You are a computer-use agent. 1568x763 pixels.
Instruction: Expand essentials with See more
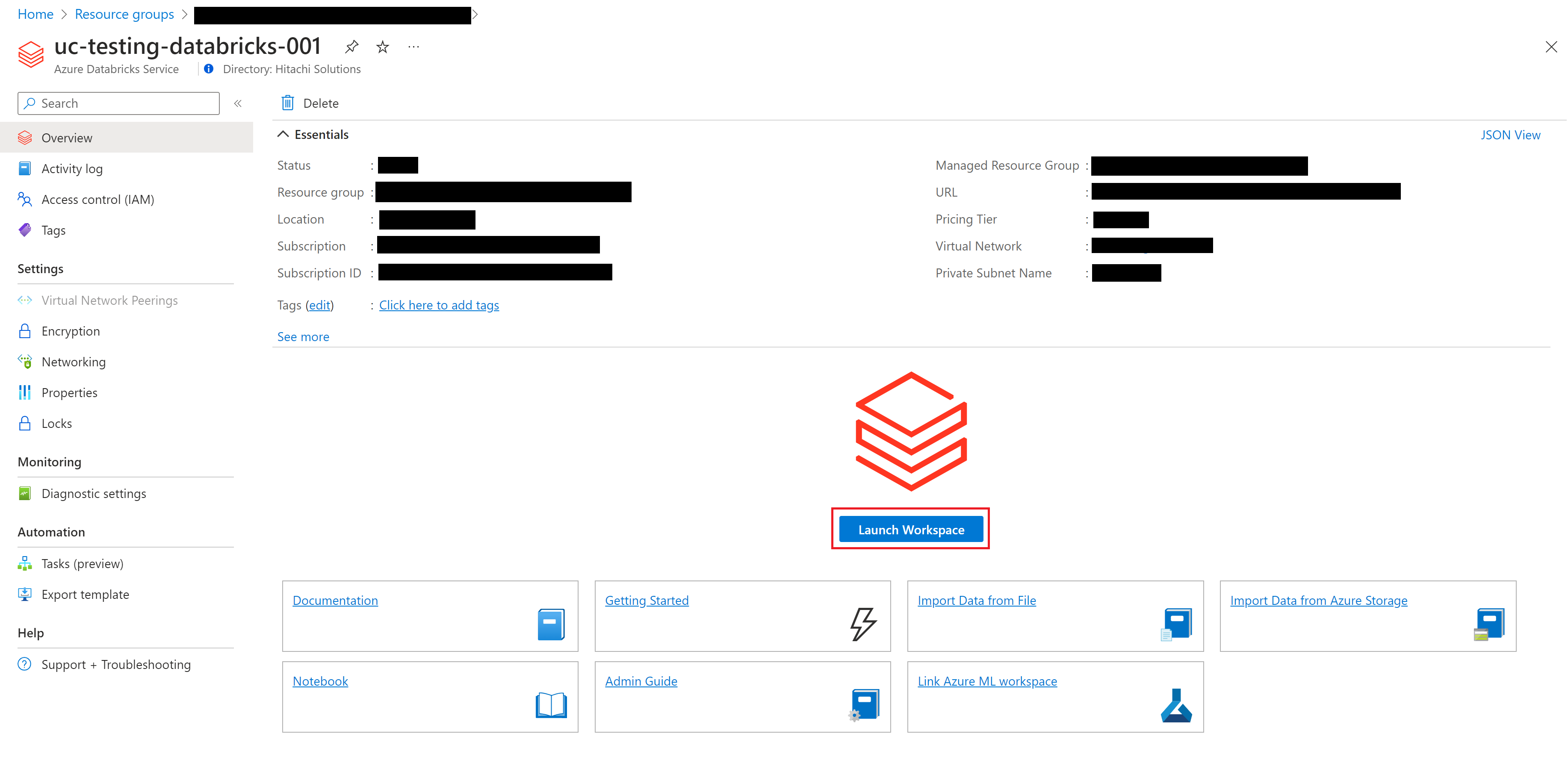click(303, 336)
